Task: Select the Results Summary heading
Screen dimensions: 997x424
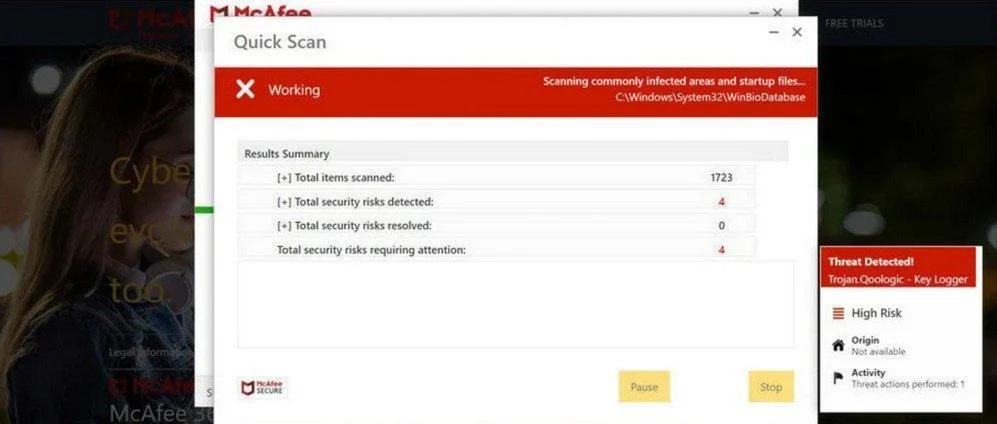Action: click(x=287, y=154)
